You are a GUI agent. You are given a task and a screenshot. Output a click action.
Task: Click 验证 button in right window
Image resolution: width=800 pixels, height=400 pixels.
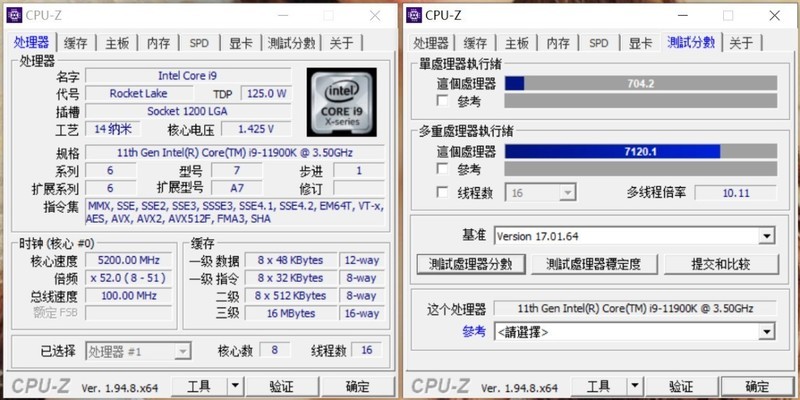pyautogui.click(x=681, y=386)
